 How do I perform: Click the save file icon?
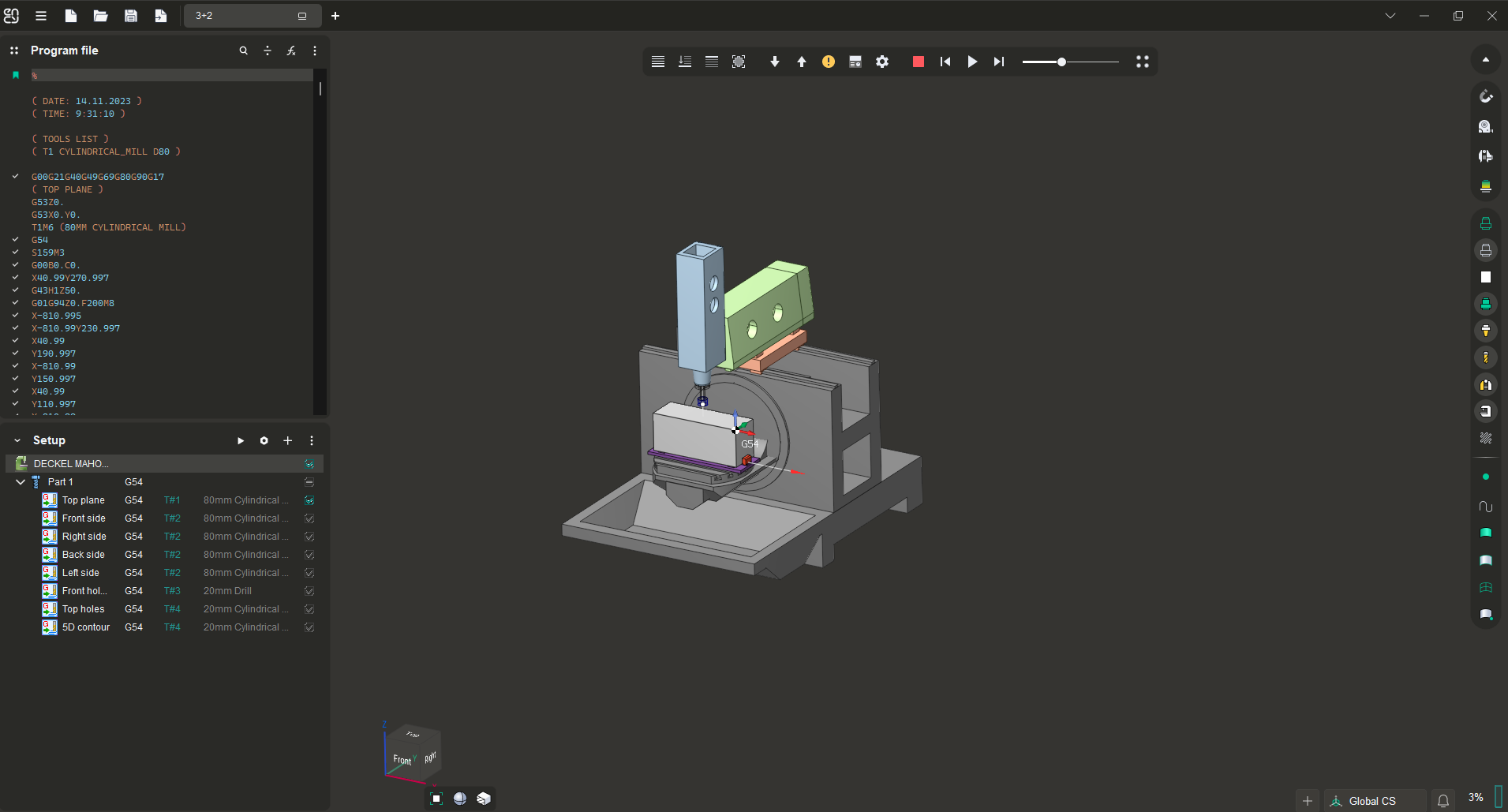click(131, 16)
